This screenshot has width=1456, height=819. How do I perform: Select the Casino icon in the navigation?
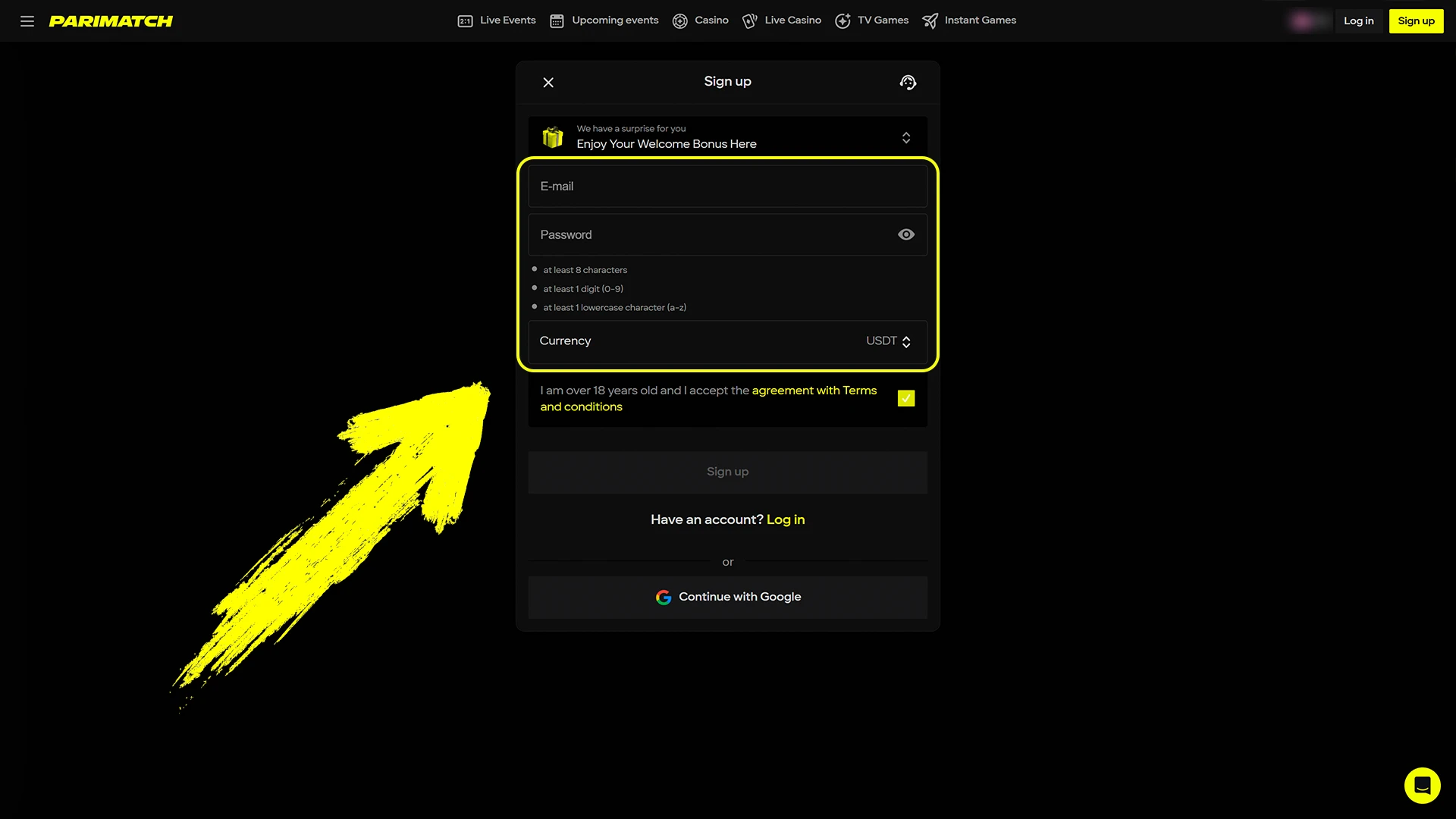tap(680, 20)
